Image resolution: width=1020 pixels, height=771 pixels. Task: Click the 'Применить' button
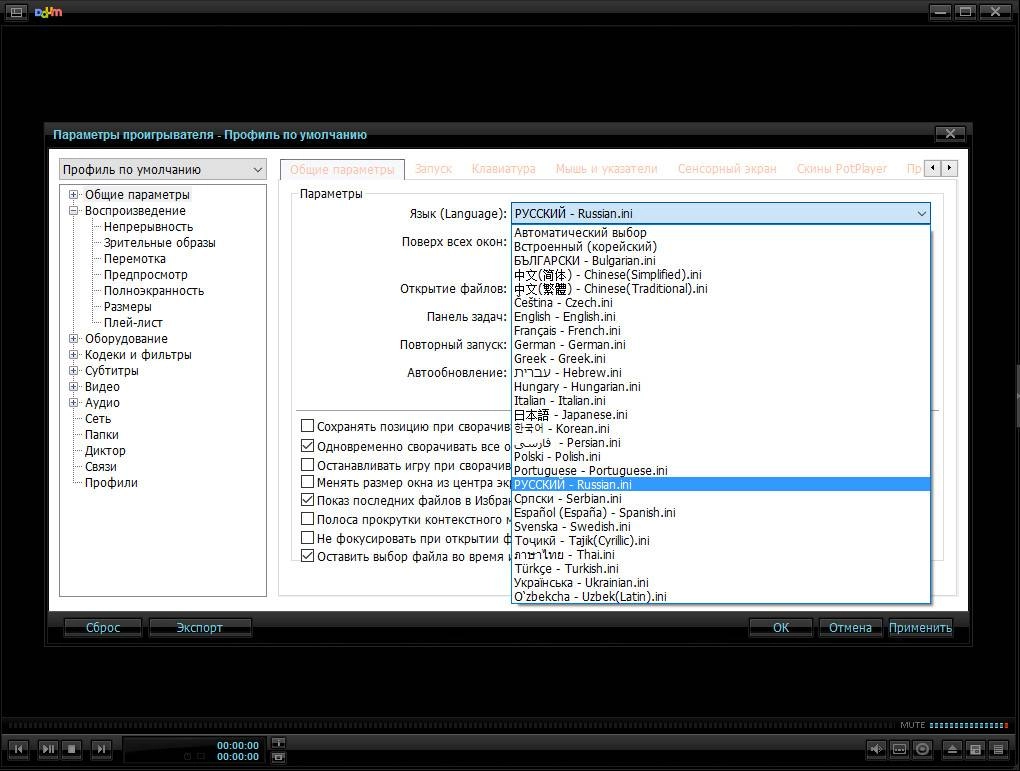point(920,627)
